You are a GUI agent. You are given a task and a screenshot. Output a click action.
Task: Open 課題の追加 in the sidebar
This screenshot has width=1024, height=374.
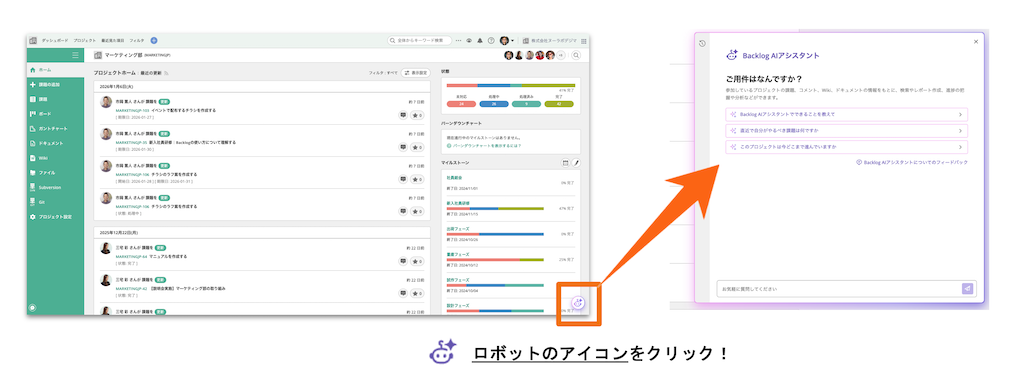pos(56,85)
